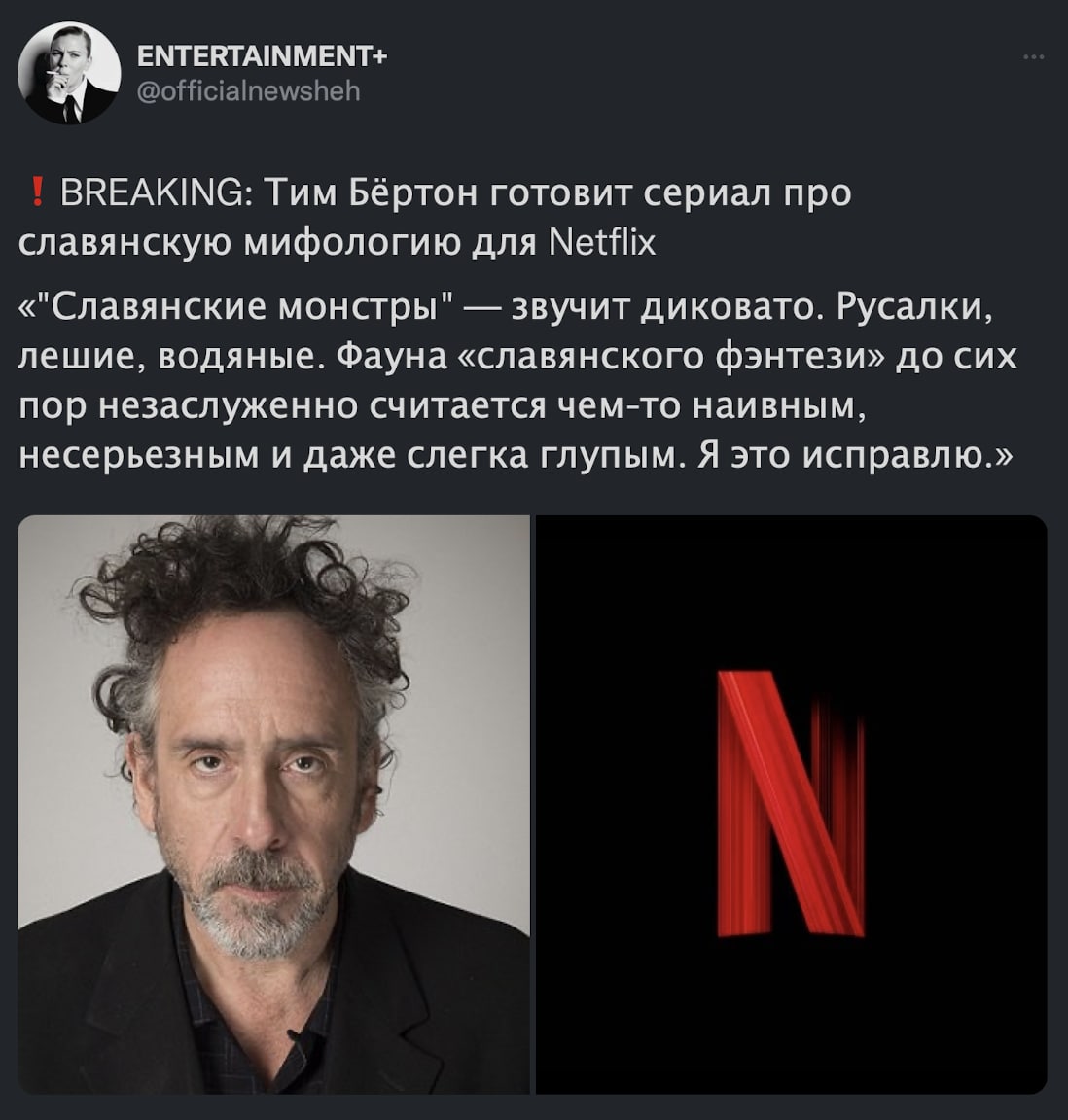Click the word BREAKING in the headline
This screenshot has height=1120, width=1068.
tap(151, 192)
